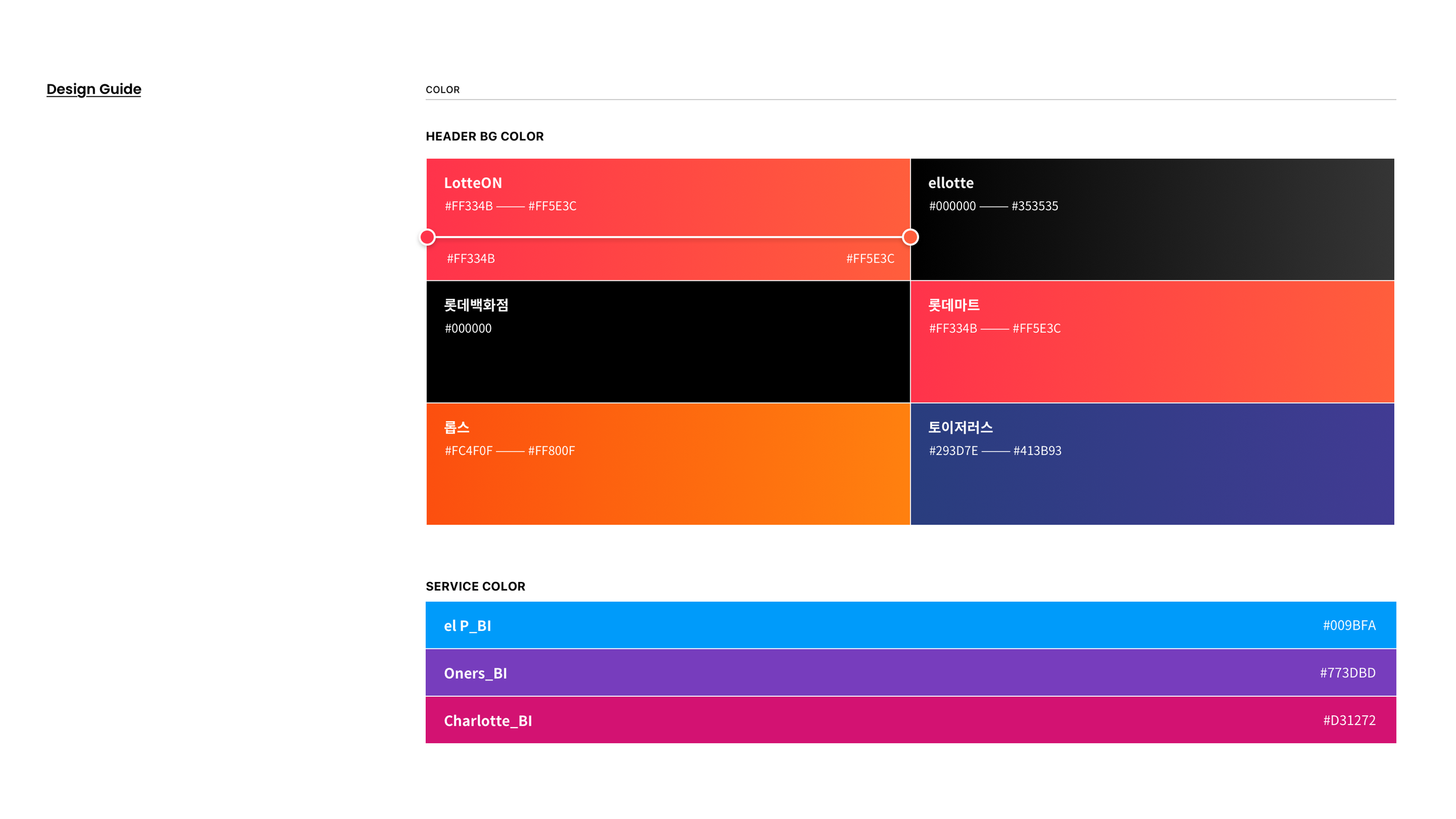Click the COLOR section label
Screen dimensions: 1456x819
443,90
